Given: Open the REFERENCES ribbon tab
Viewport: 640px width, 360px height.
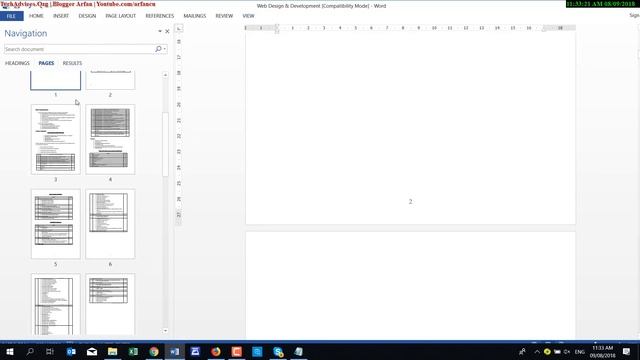Looking at the screenshot, I should pyautogui.click(x=160, y=16).
